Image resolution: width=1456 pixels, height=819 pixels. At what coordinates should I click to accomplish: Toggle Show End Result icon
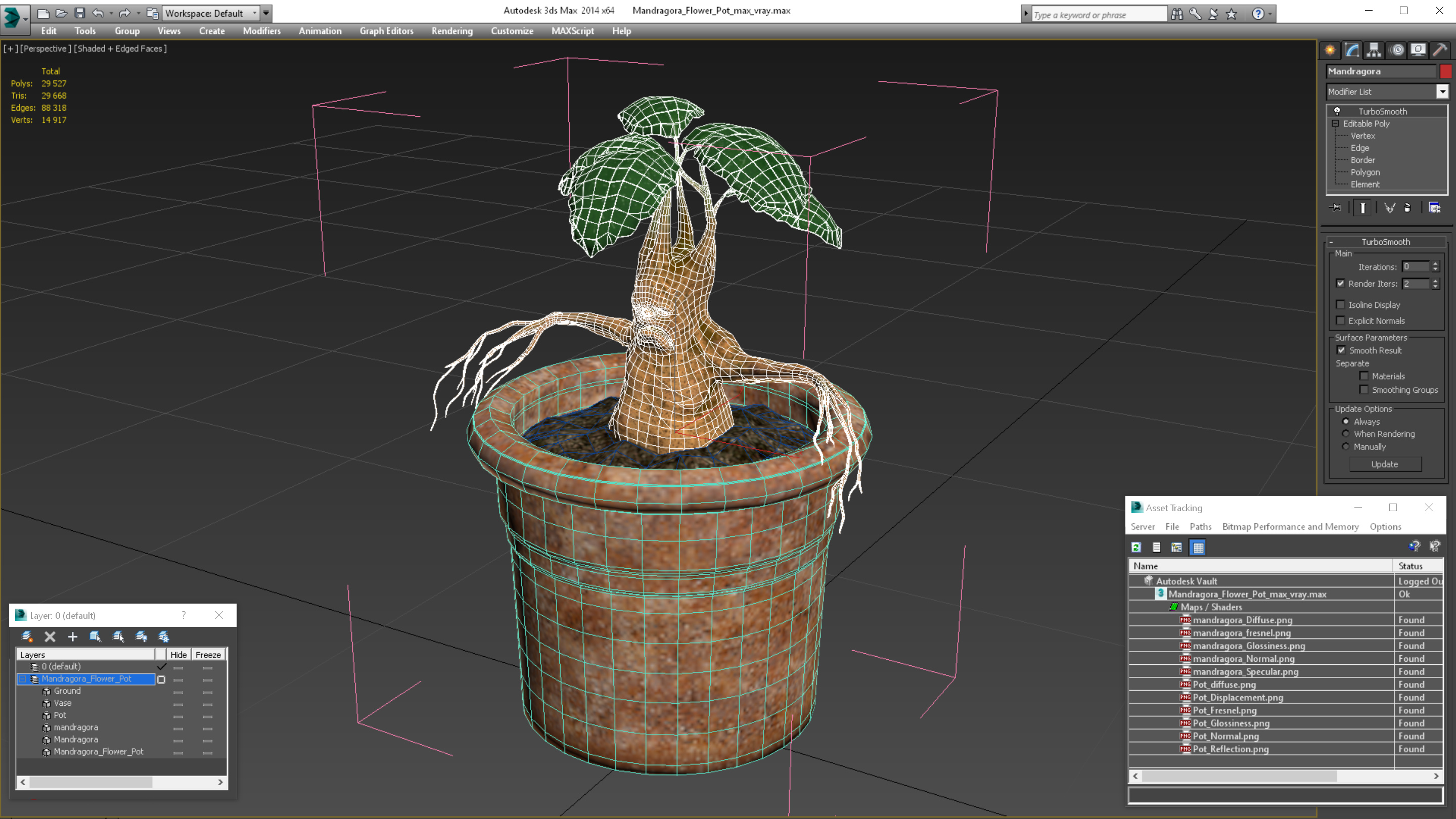(1362, 208)
